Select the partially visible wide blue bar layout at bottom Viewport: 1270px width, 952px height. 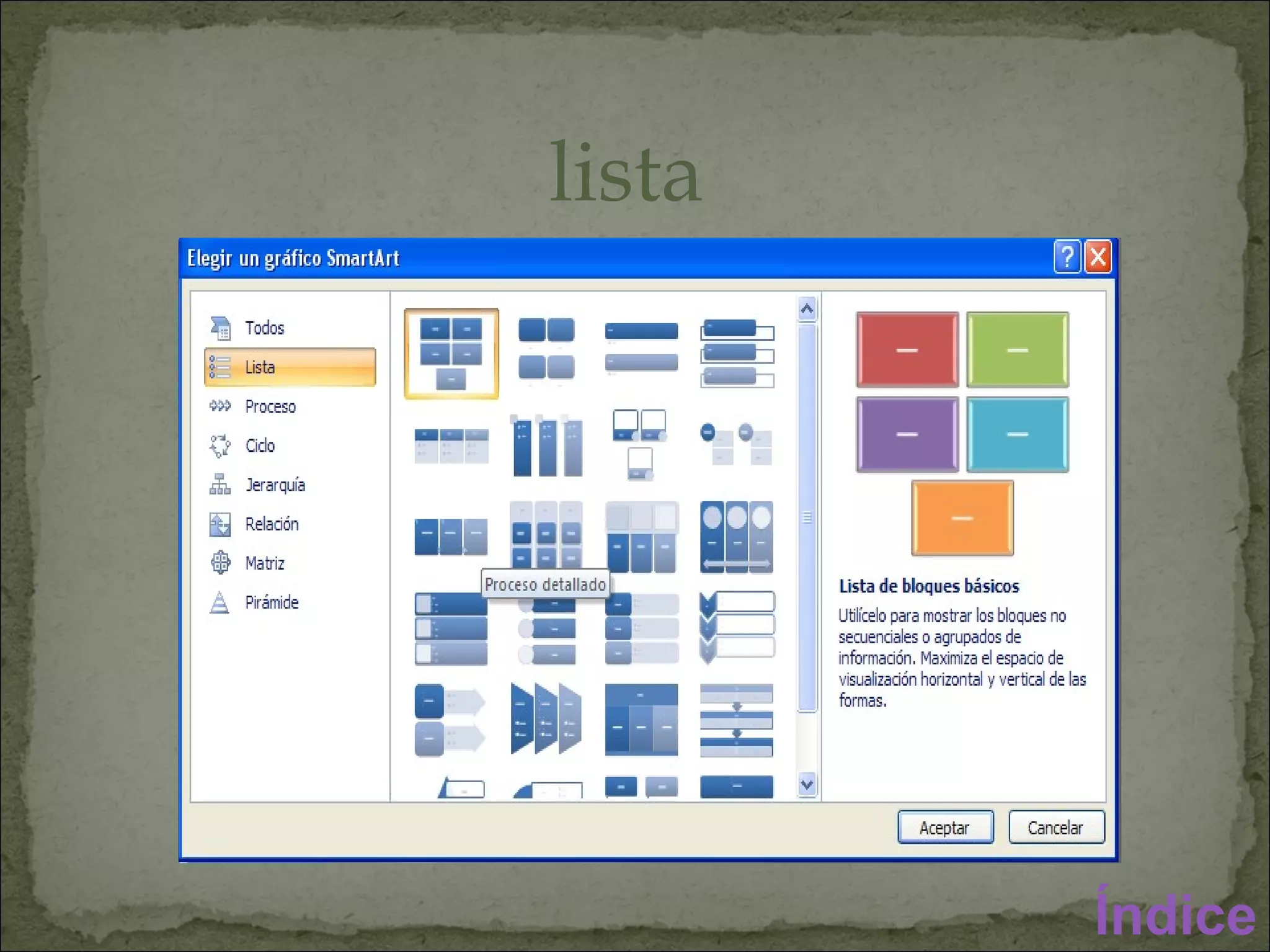737,787
